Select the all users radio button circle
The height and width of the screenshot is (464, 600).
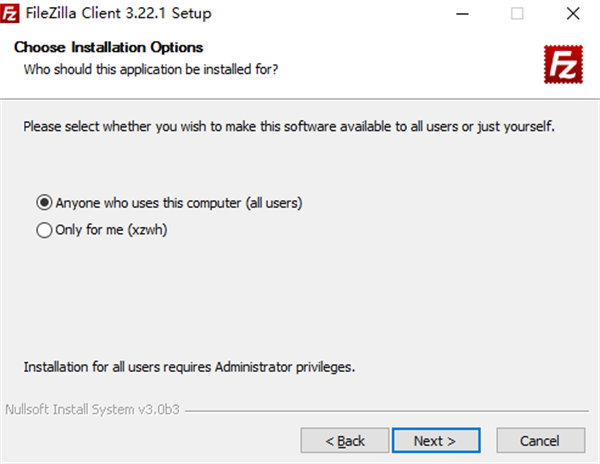(x=44, y=202)
